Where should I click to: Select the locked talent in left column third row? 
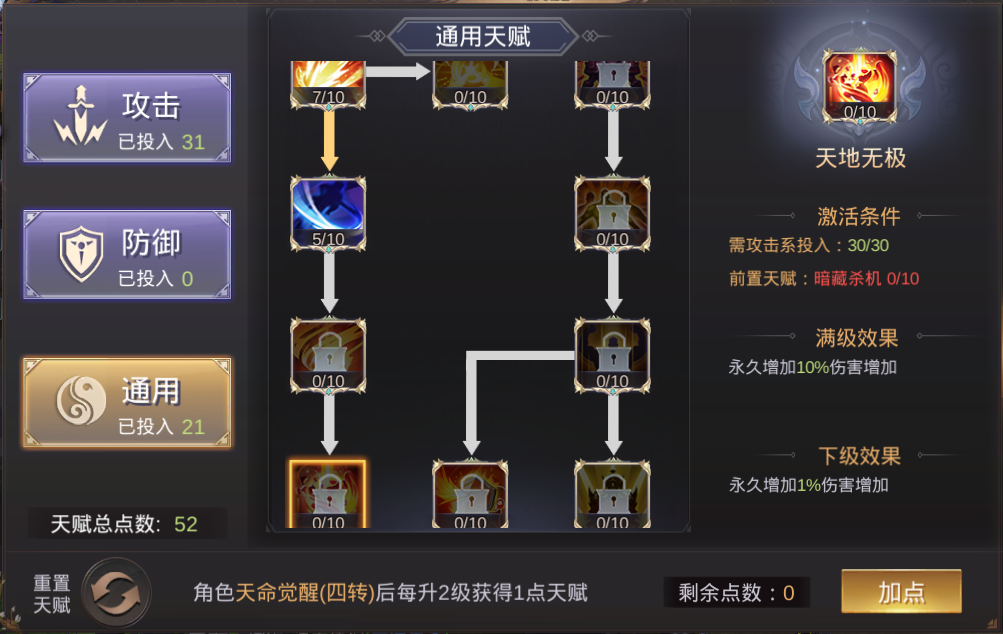[328, 355]
